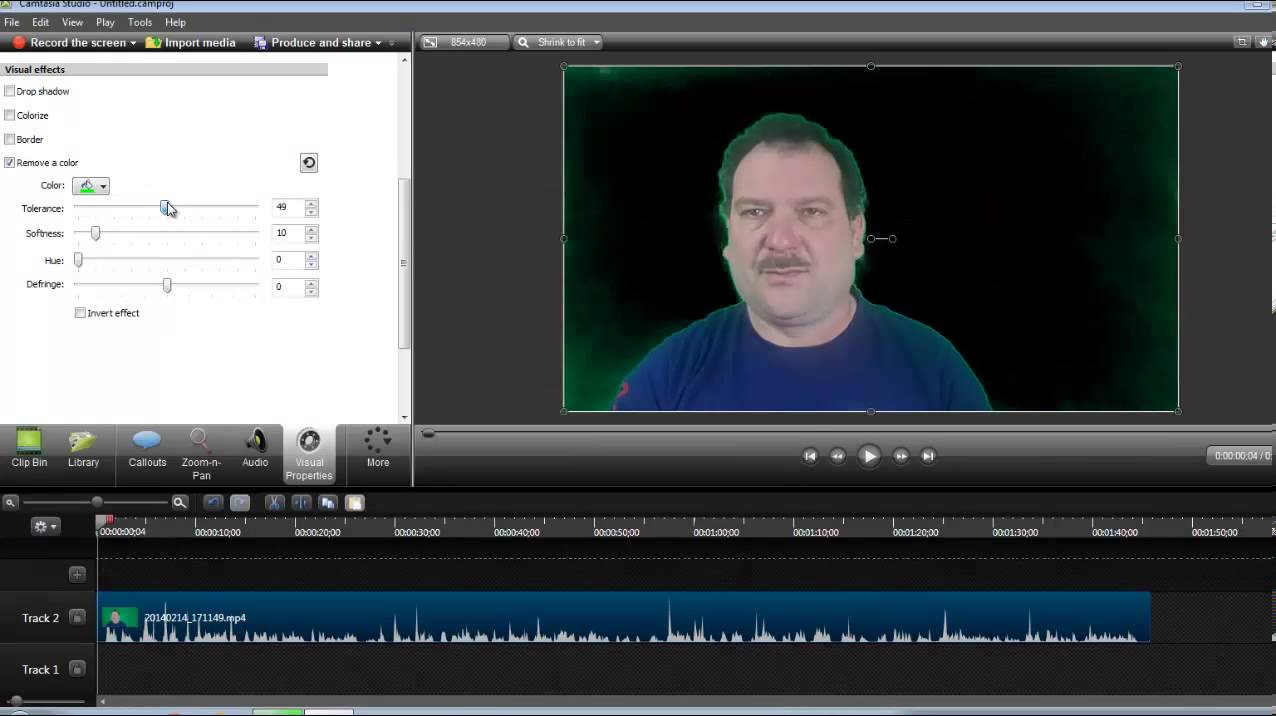
Task: Jump to the next clip
Action: tap(928, 456)
